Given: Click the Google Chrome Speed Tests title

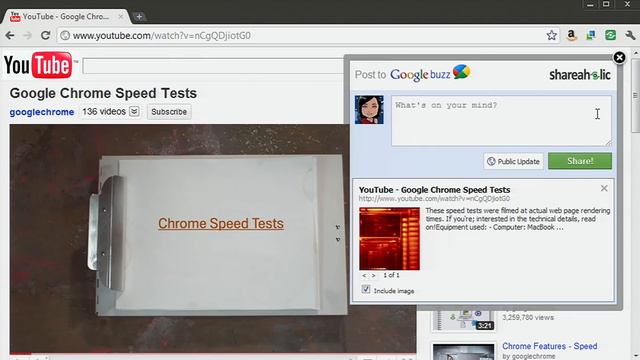Looking at the screenshot, I should coord(103,93).
